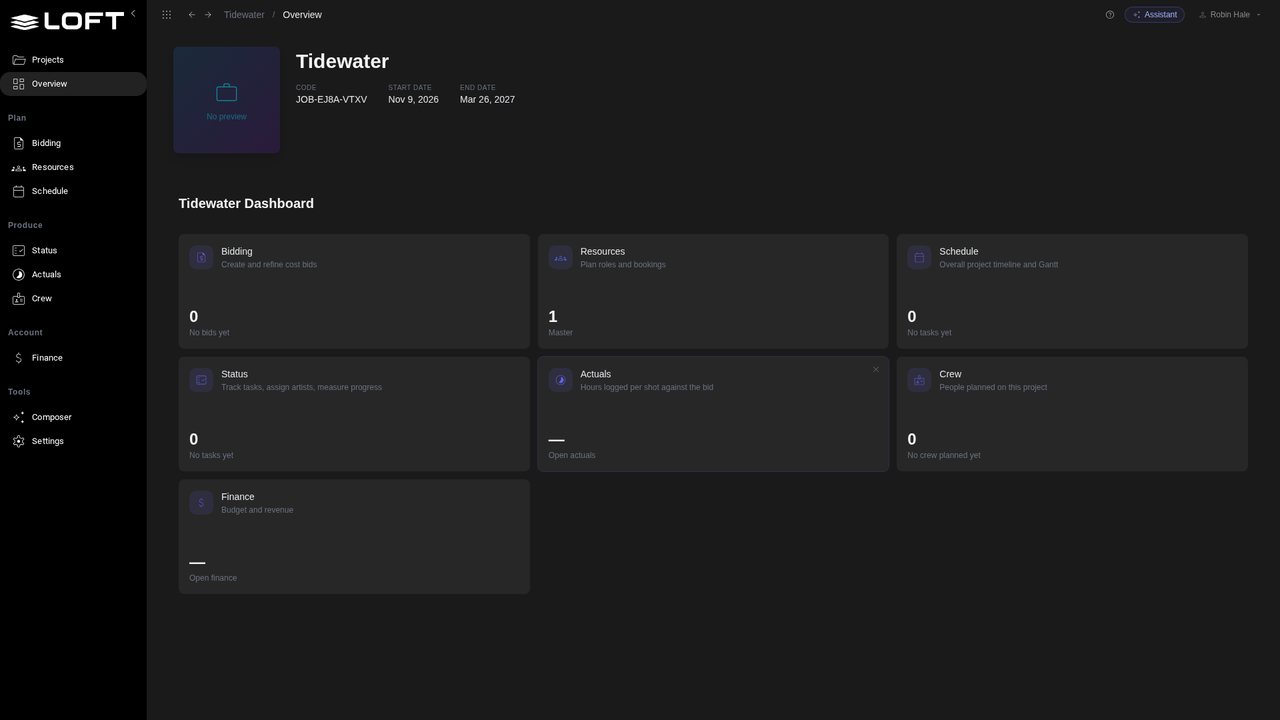Click 'Track tasks, assign artists, measure progress'
This screenshot has width=1280, height=720.
(x=302, y=388)
